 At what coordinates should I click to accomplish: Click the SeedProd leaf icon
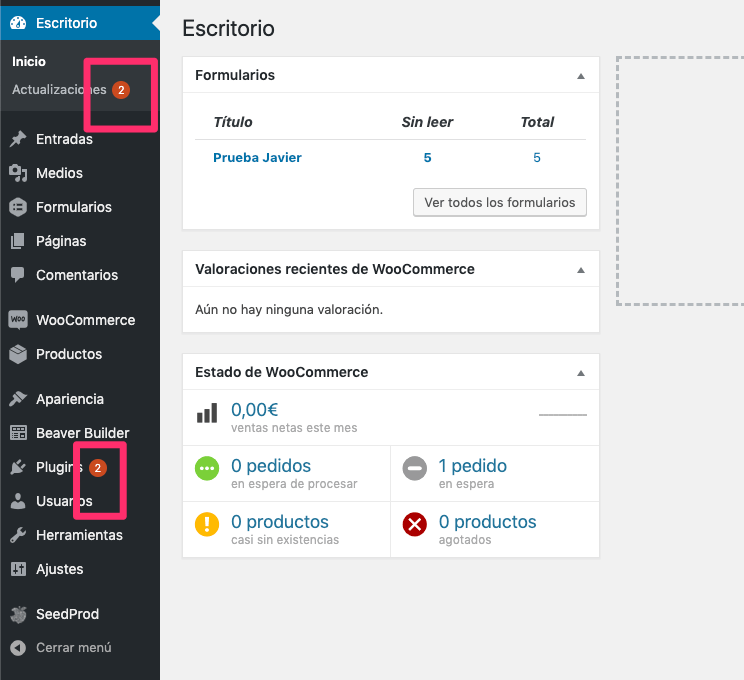(x=18, y=614)
